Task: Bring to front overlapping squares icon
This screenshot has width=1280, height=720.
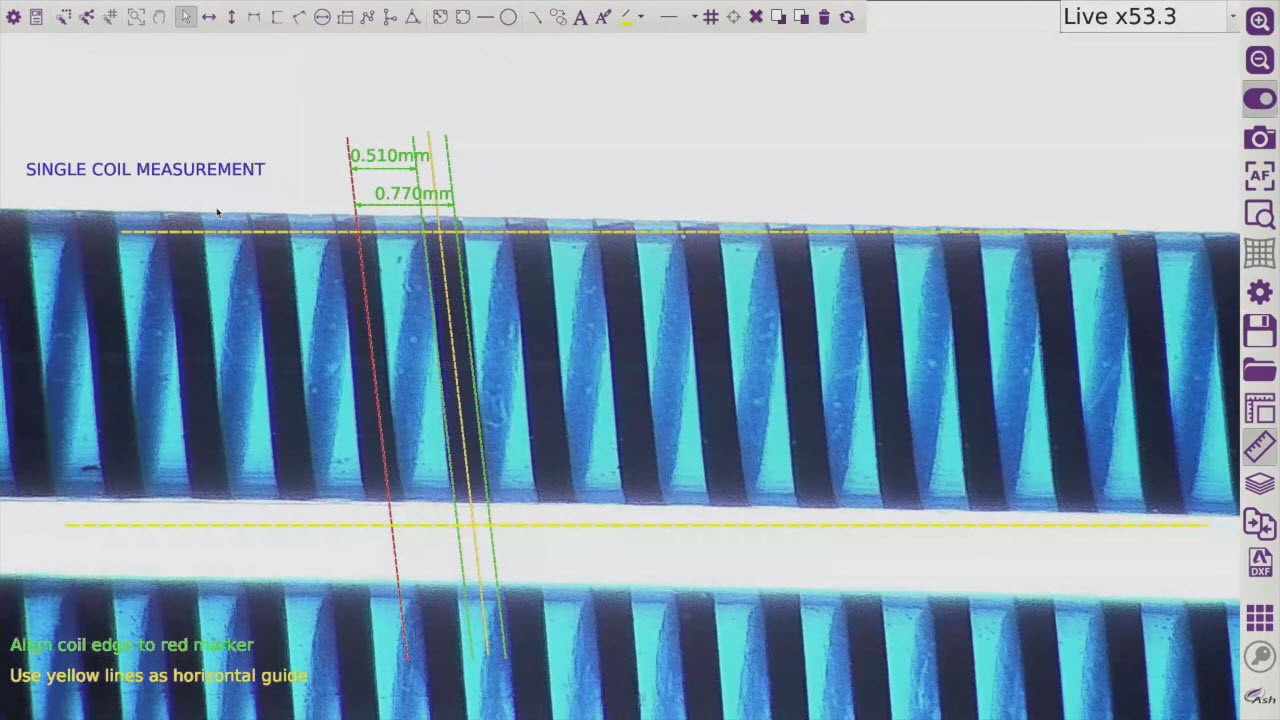Action: 778,17
